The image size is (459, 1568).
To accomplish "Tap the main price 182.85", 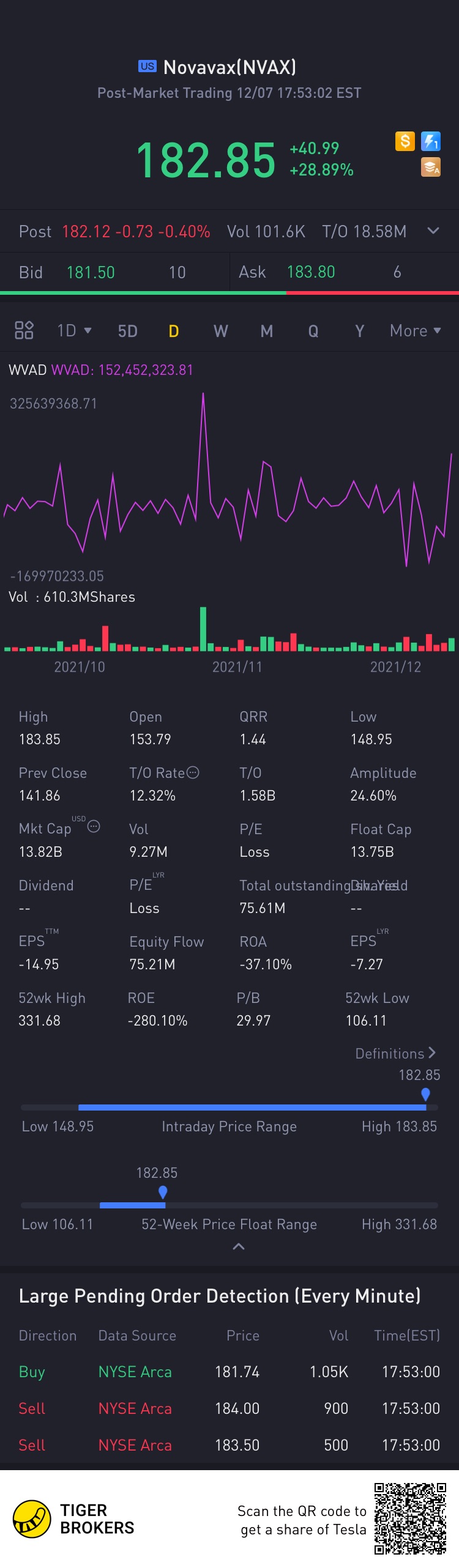I will (x=206, y=160).
